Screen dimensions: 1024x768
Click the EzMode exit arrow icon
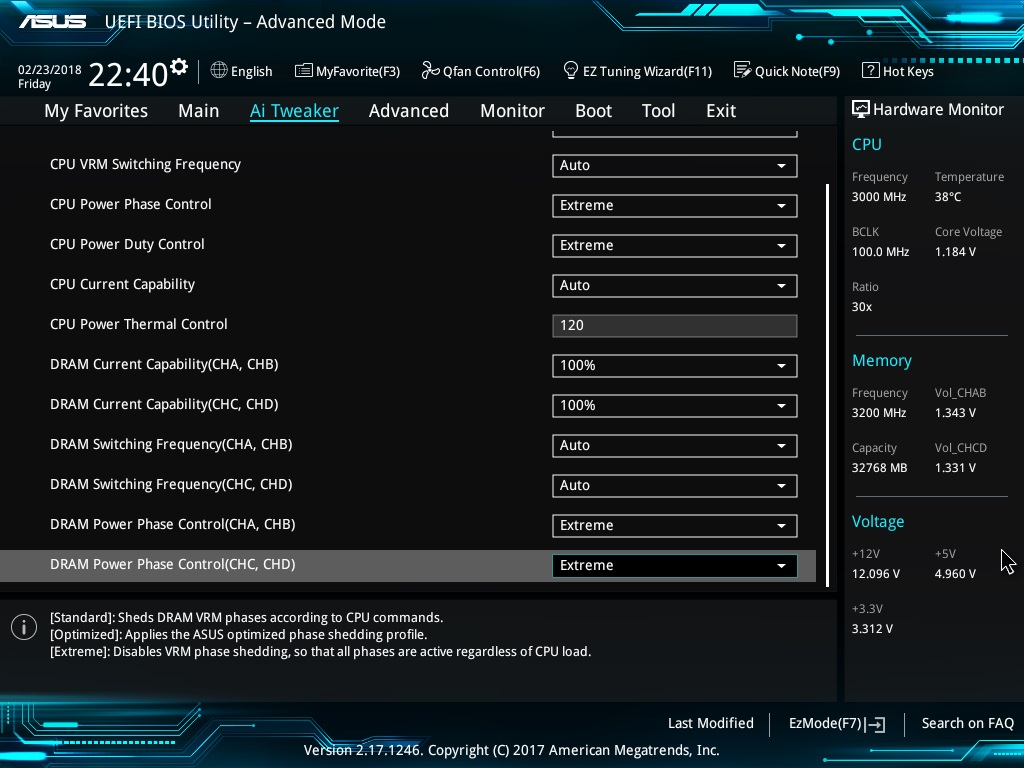pos(877,724)
